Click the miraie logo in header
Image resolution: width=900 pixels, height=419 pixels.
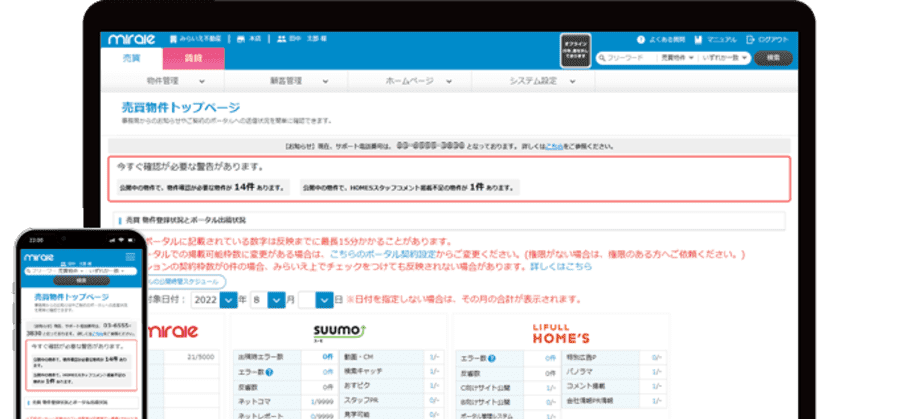pyautogui.click(x=129, y=39)
